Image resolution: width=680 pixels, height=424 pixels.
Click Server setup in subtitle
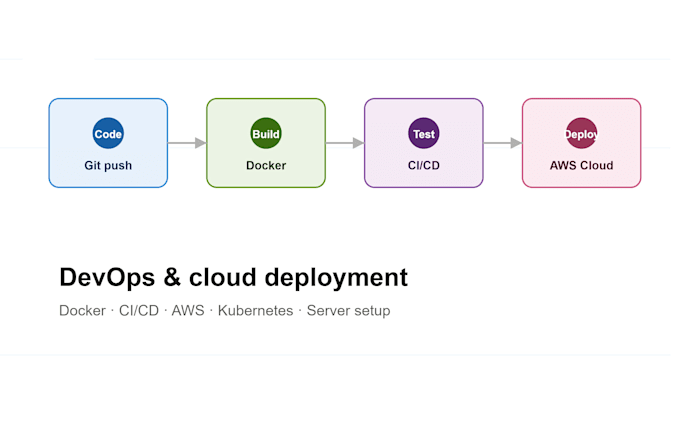(x=349, y=311)
